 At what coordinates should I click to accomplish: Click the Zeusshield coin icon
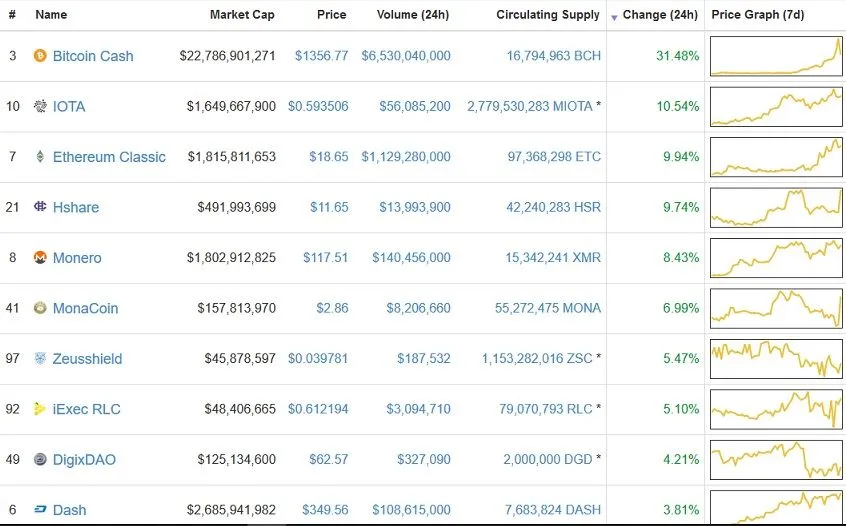tap(40, 358)
